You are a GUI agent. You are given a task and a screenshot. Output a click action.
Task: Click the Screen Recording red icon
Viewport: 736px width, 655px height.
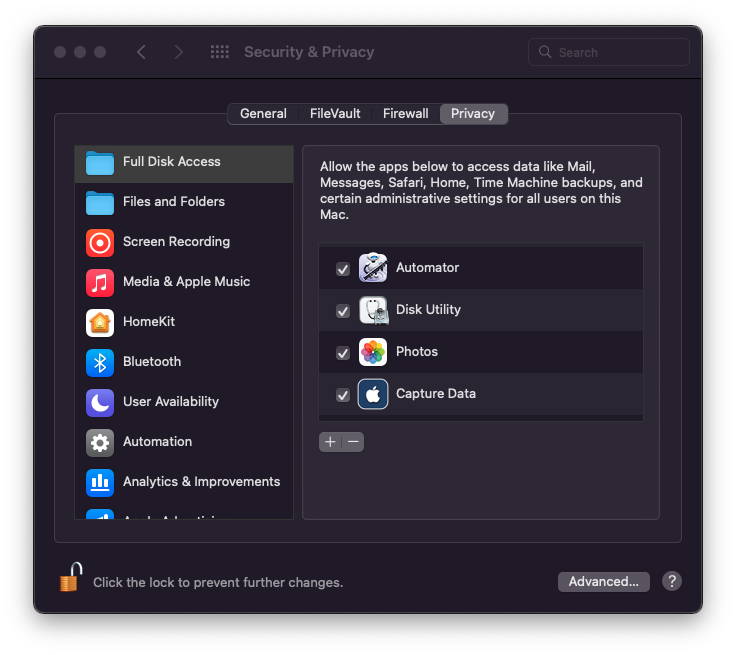(100, 243)
